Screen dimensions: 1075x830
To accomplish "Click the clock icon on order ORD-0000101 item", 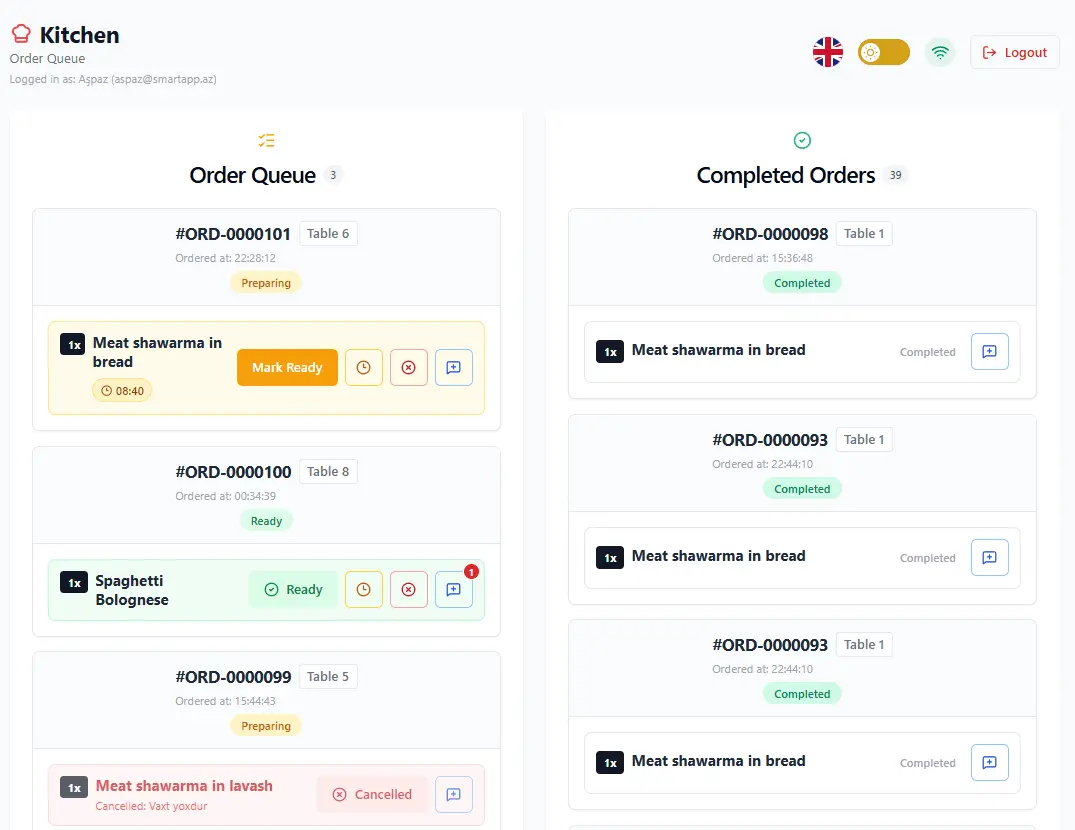I will pos(363,367).
